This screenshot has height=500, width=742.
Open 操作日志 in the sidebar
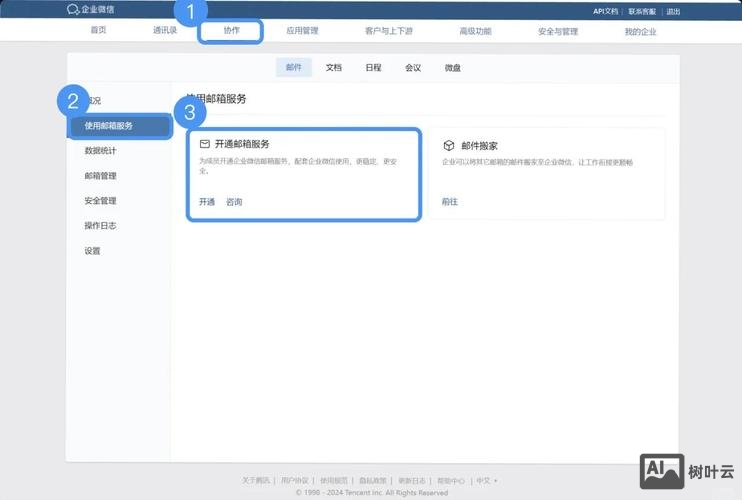point(100,225)
